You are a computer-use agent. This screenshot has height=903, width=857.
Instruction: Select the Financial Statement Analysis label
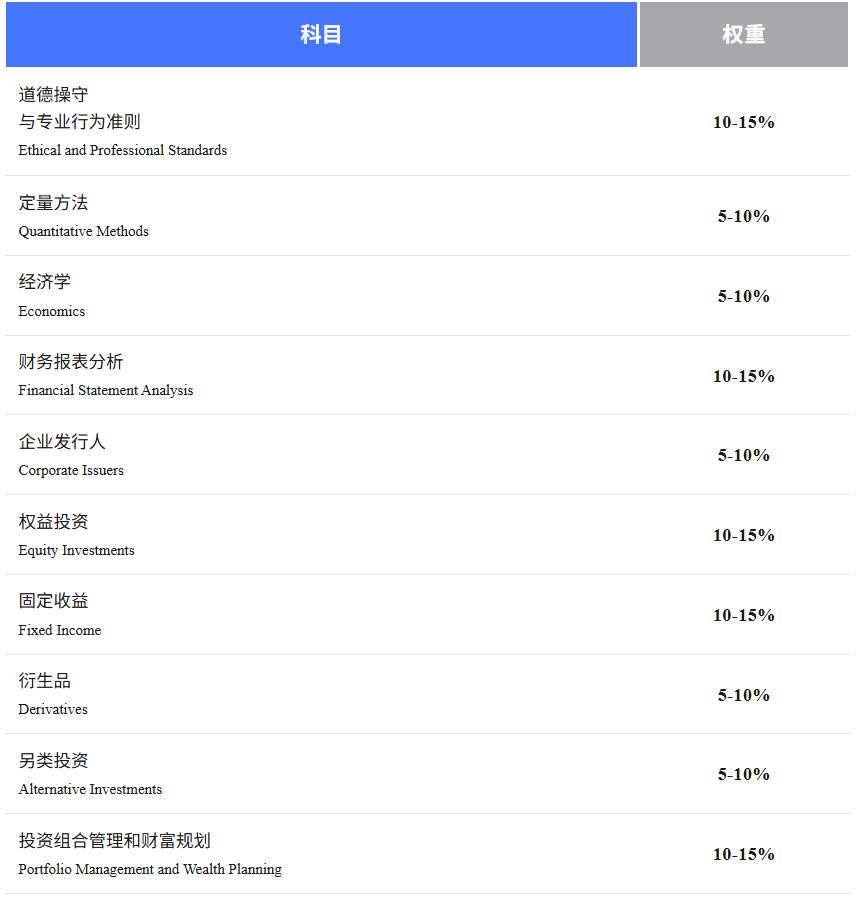click(x=105, y=391)
